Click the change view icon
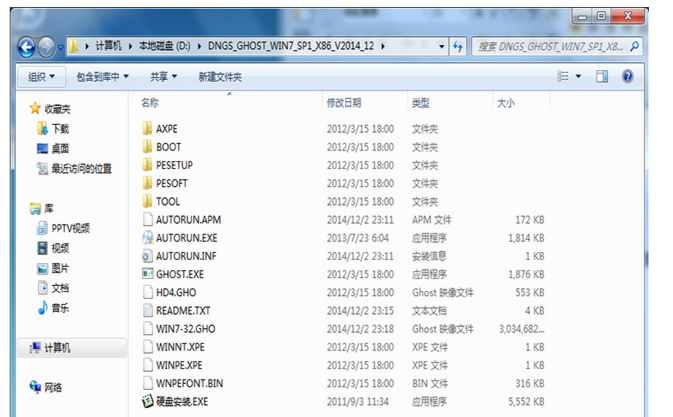This screenshot has height=417, width=673. pos(563,76)
